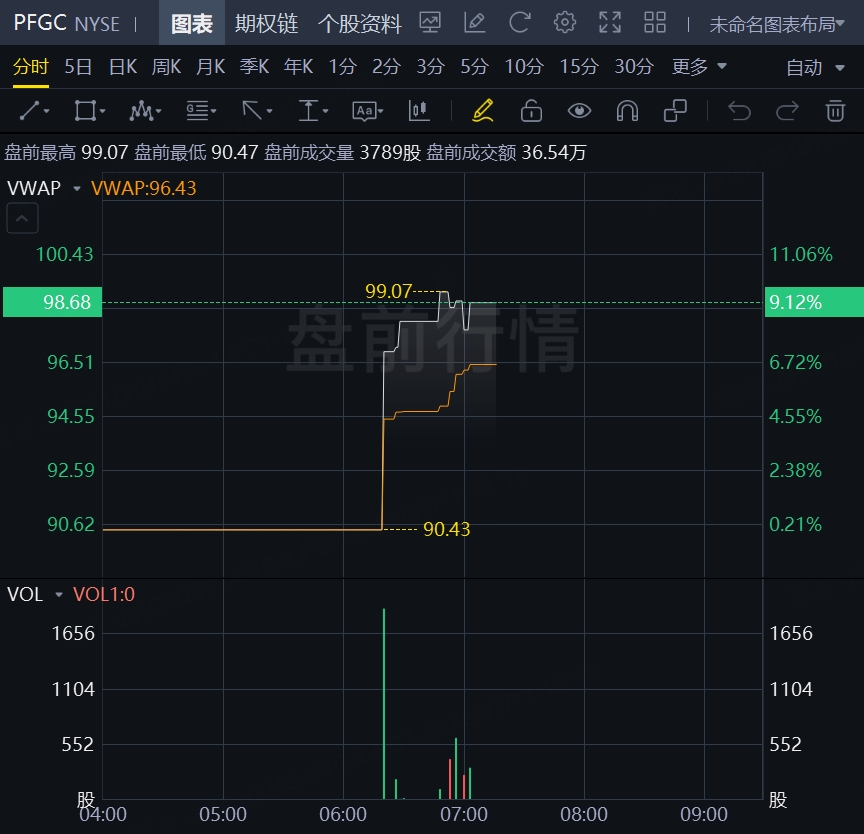Toggle drawings visibility eye icon
Screen dimensions: 864x834
tap(579, 110)
